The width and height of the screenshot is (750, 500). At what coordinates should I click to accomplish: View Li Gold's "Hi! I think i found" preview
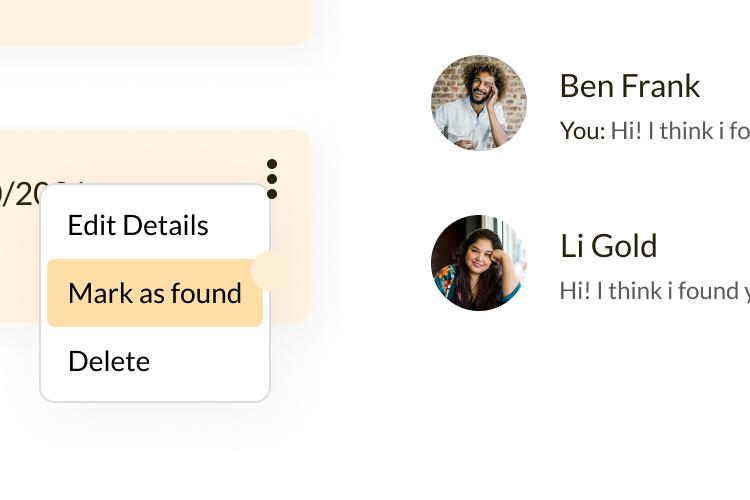(x=654, y=290)
